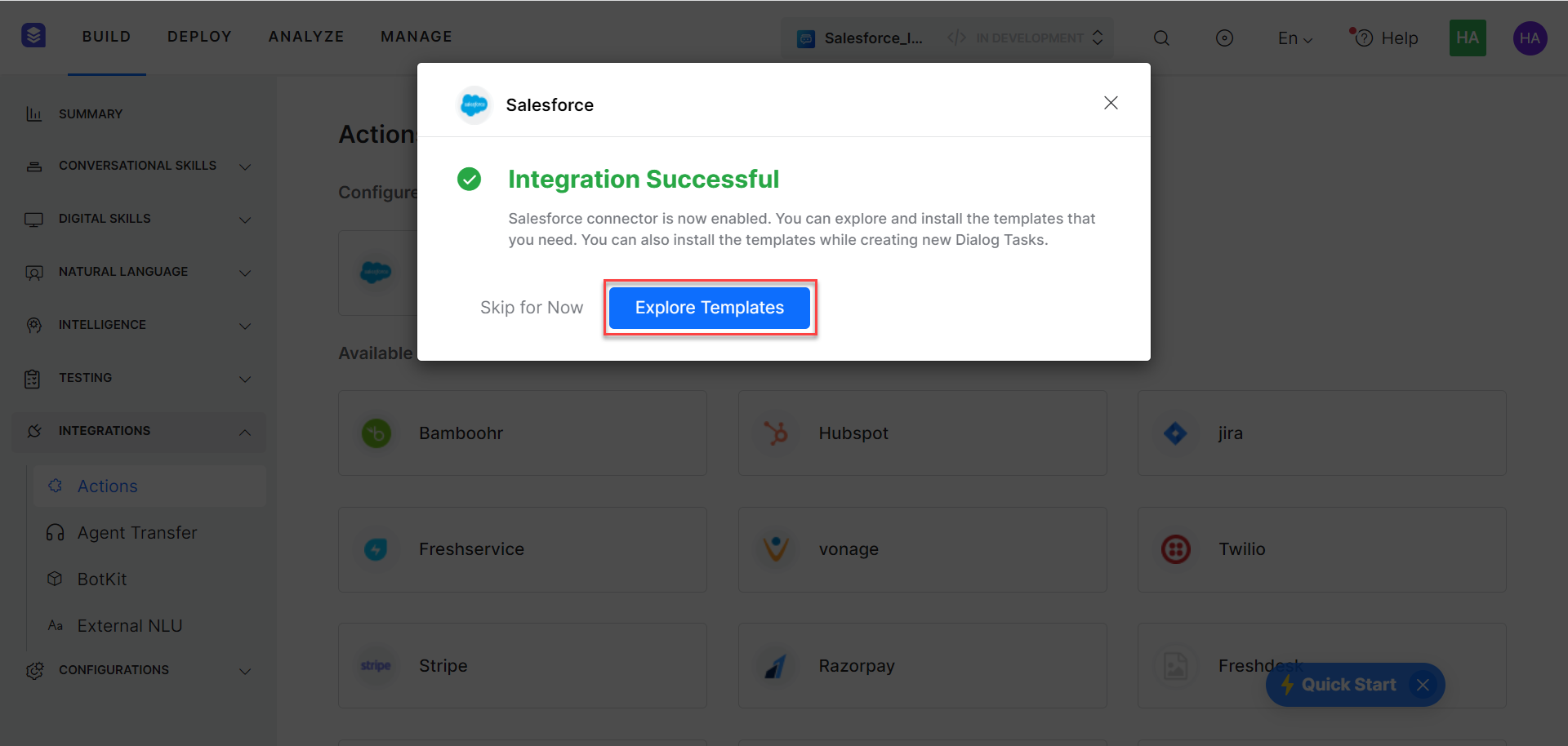Image resolution: width=1568 pixels, height=746 pixels.
Task: Open the Summary chart icon
Action: tap(34, 114)
